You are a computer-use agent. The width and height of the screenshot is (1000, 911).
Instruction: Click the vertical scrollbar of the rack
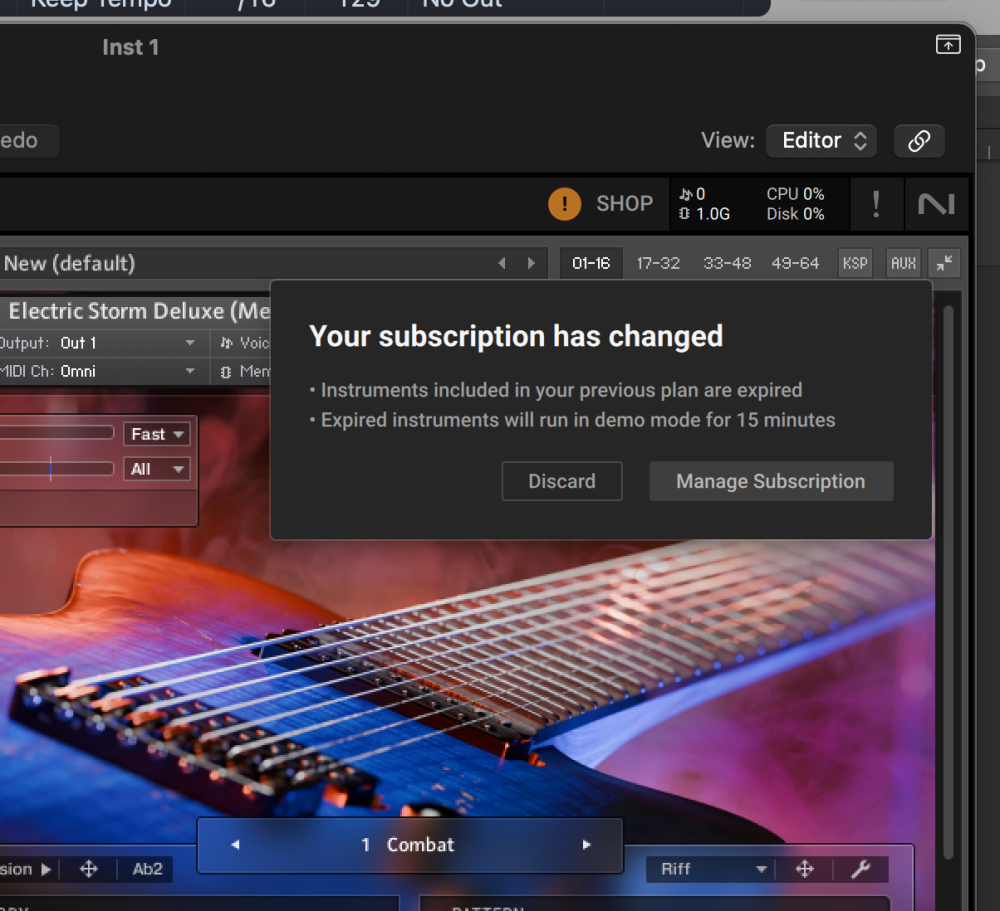(948, 581)
